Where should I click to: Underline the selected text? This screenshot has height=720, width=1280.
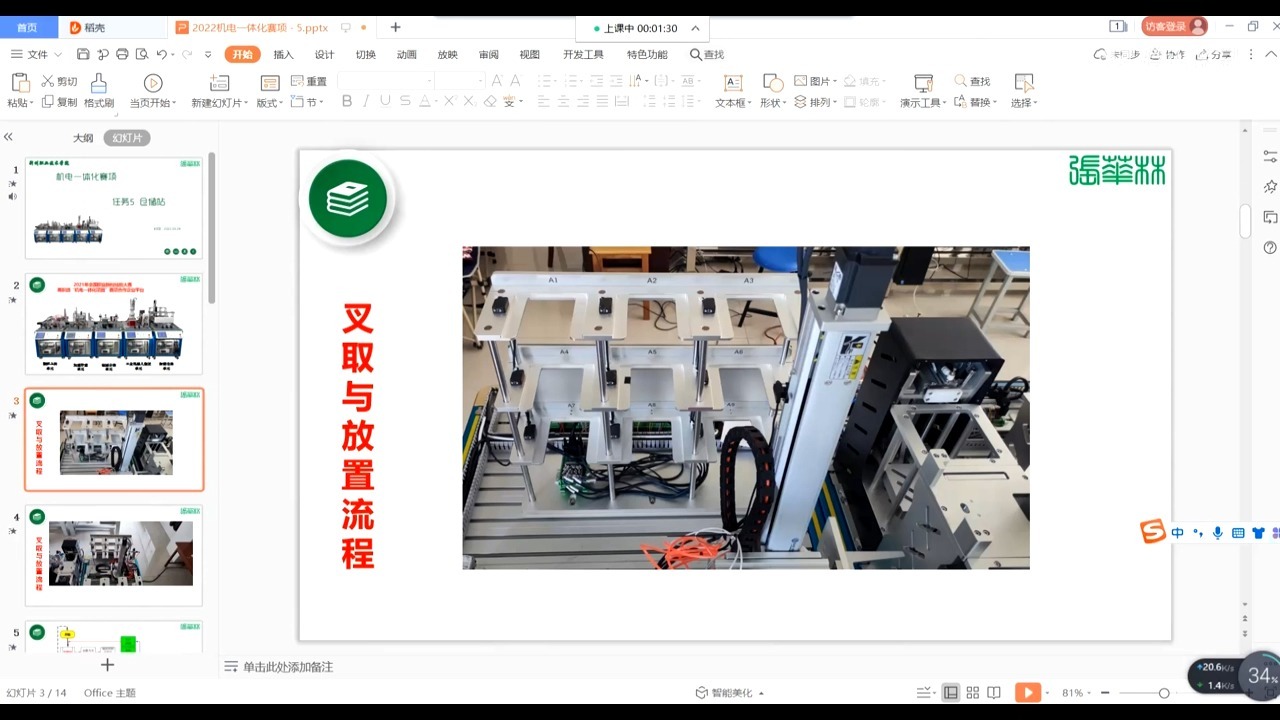(385, 101)
